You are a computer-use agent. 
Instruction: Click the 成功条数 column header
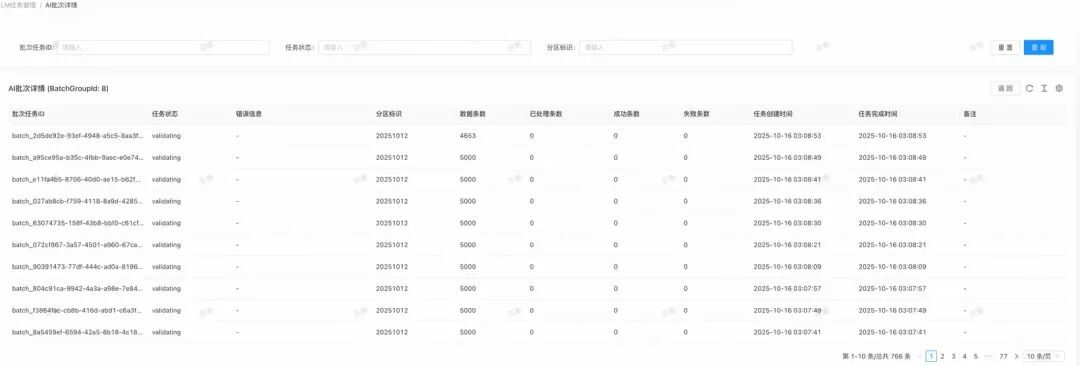point(627,114)
